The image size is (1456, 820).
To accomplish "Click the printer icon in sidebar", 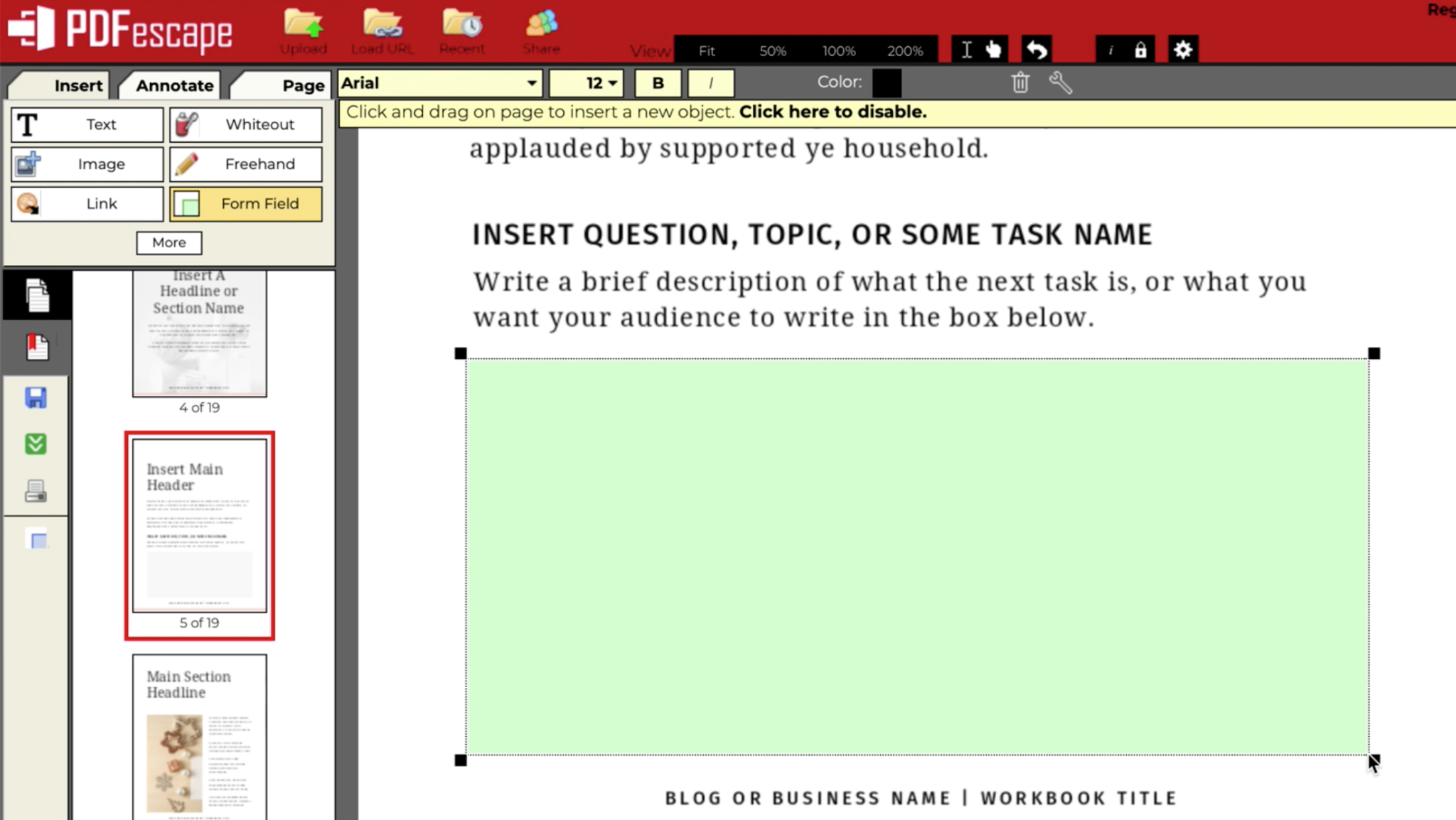I will (36, 491).
